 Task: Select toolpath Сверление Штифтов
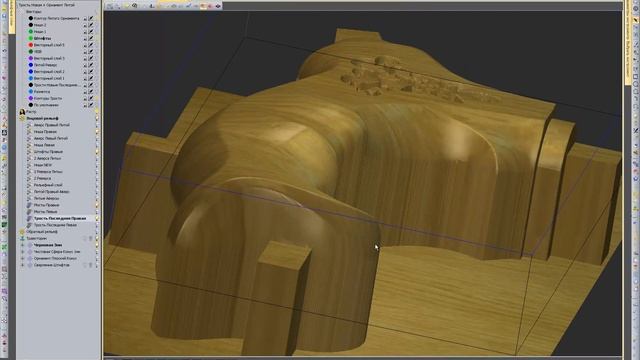pos(51,265)
